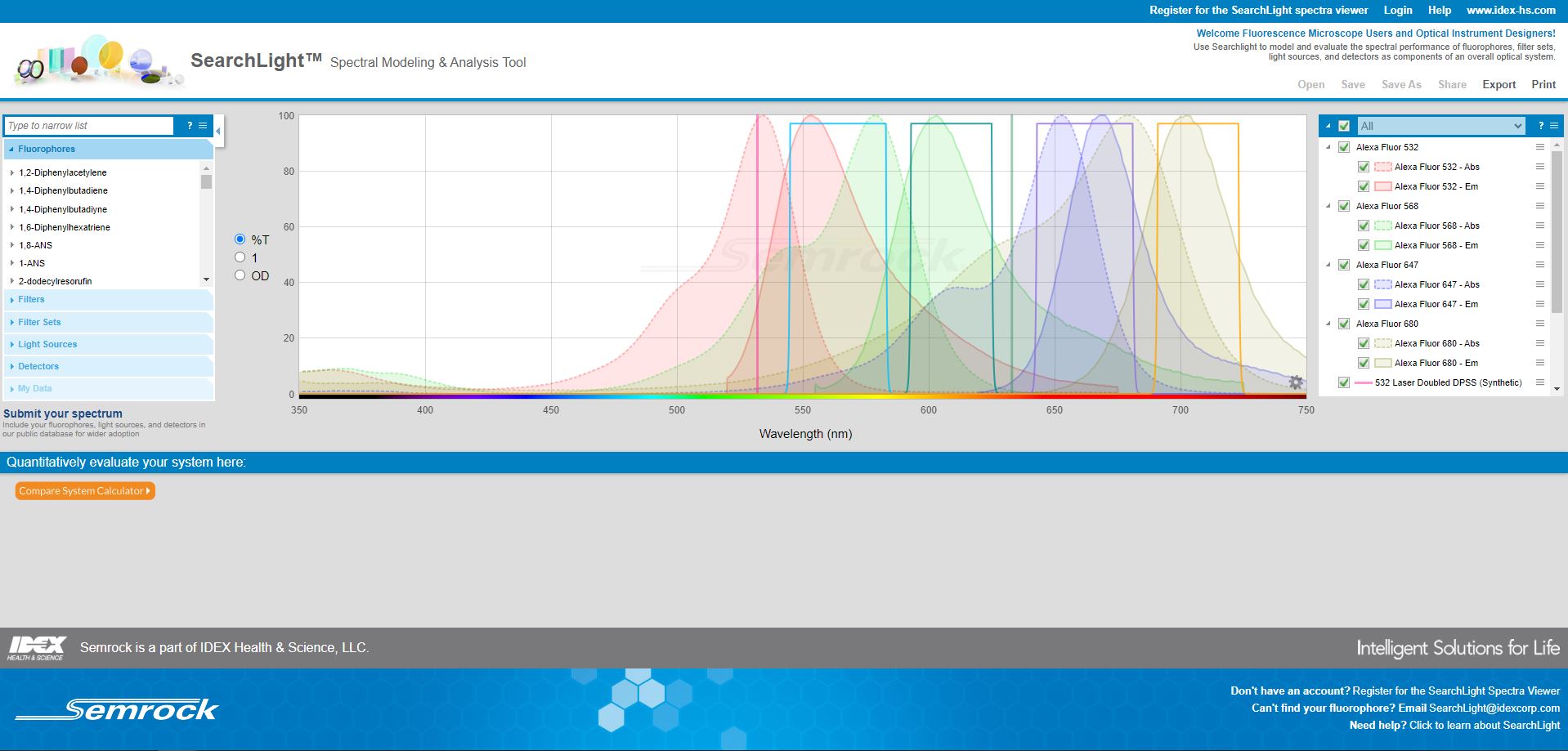Open help for the fluorophore search box
The height and width of the screenshot is (751, 1568).
(x=190, y=125)
